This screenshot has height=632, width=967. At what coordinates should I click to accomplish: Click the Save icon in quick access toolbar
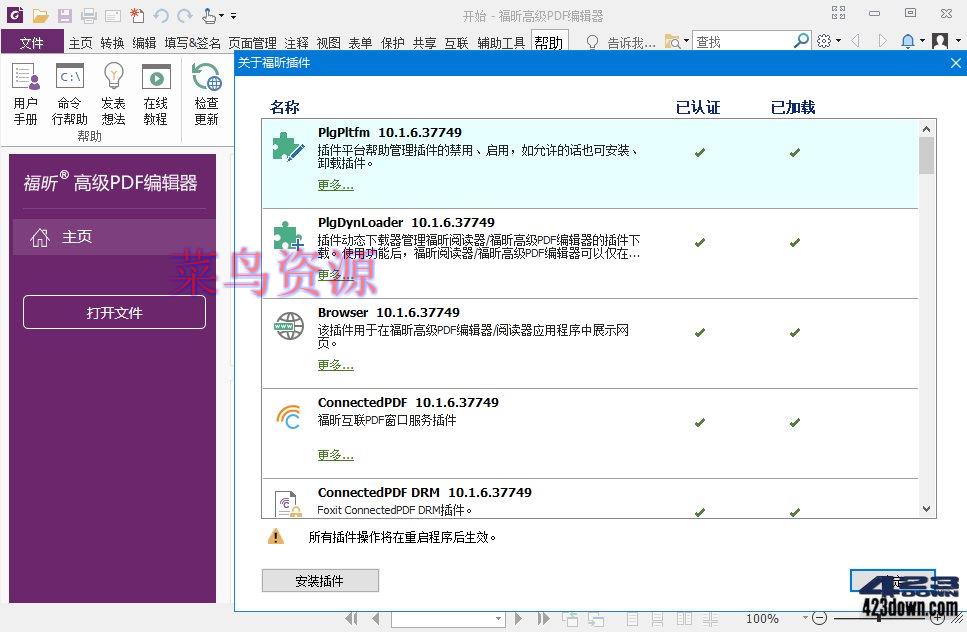click(x=64, y=15)
